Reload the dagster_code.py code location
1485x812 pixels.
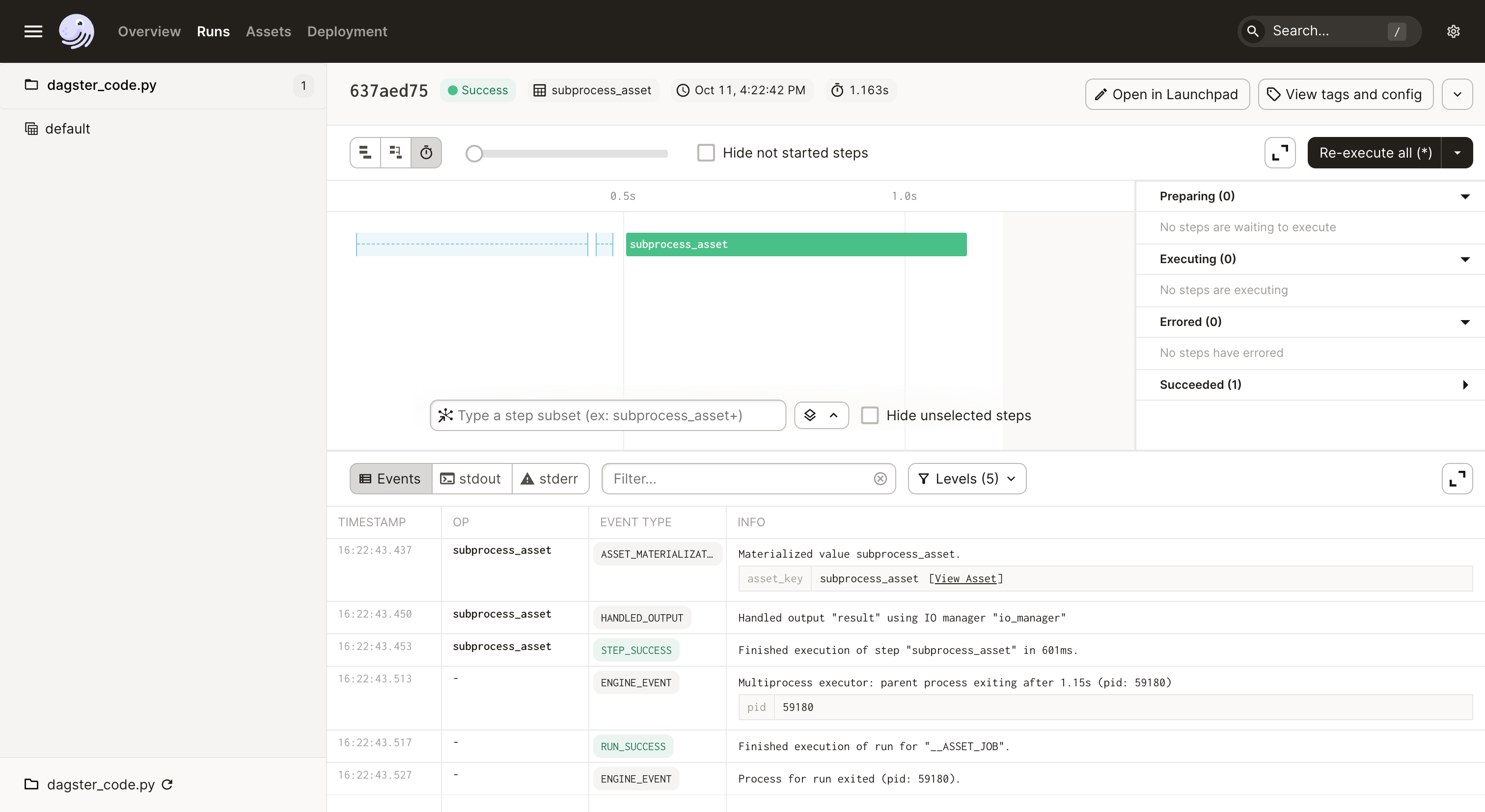(x=167, y=785)
